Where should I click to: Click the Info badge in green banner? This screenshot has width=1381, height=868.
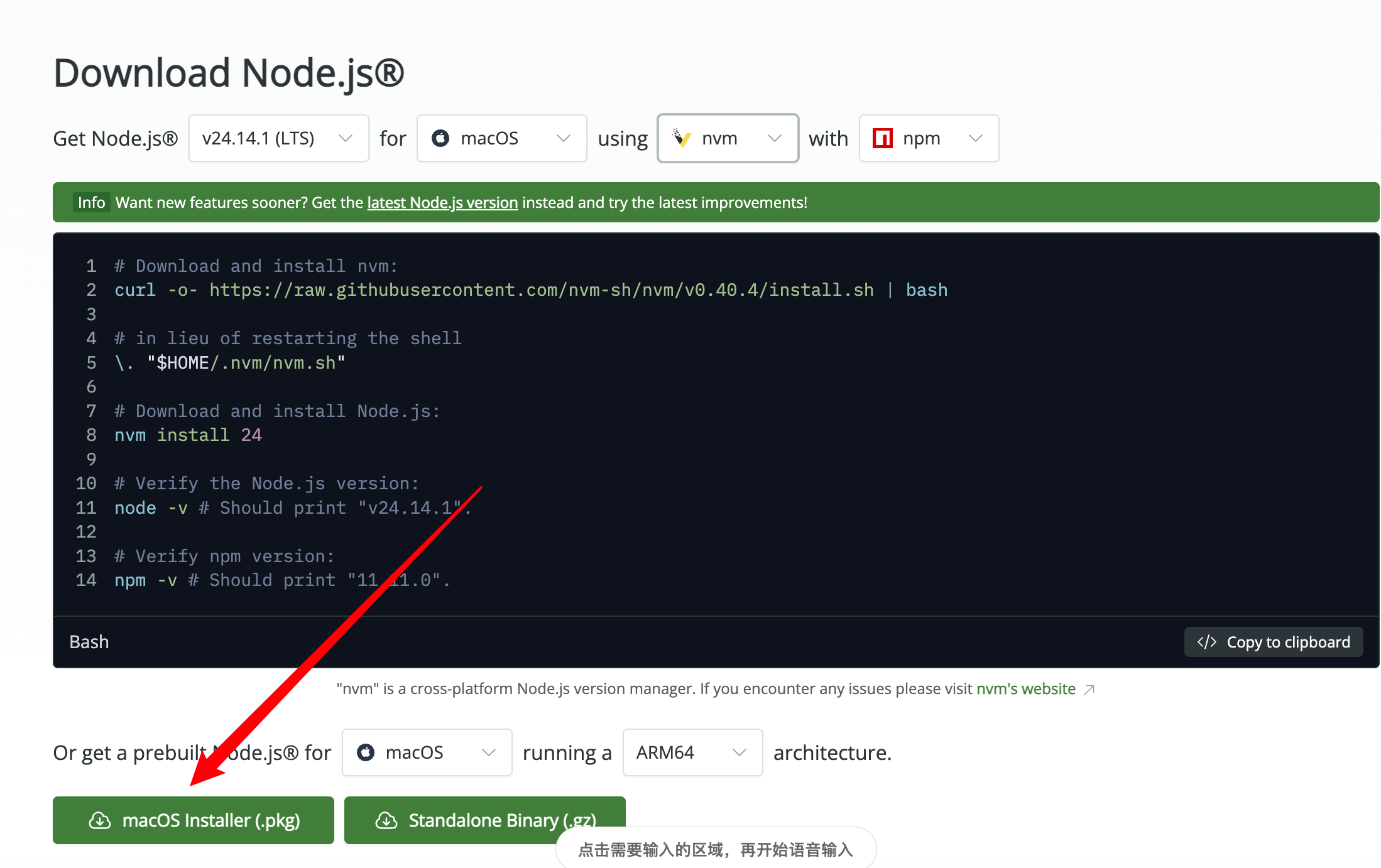(x=91, y=202)
